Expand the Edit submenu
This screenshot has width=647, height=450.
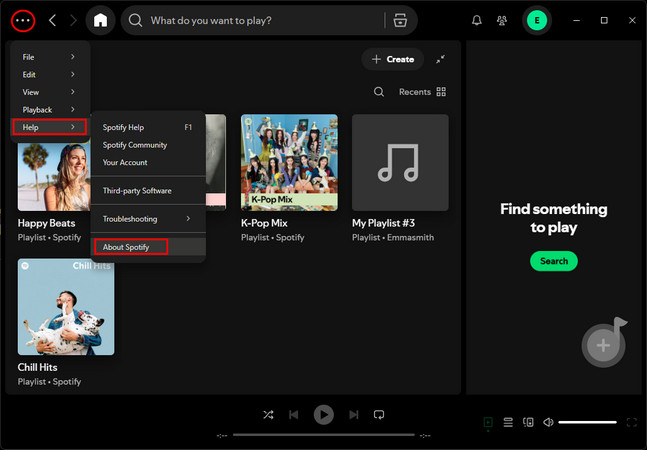coord(50,75)
